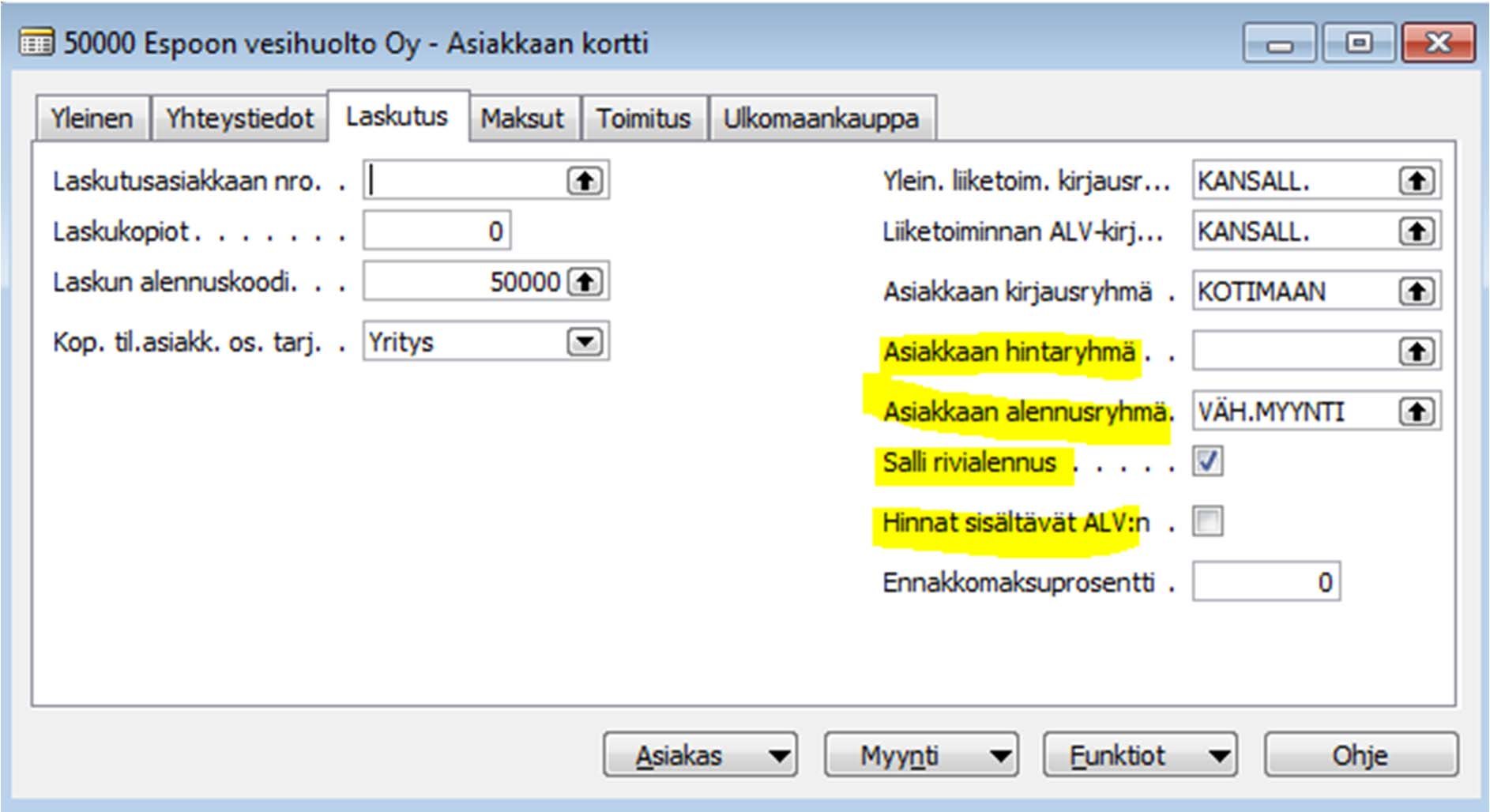Open lookup for Liiketoiminnan ALV-kirj. field
The width and height of the screenshot is (1490, 812).
coord(1417,231)
